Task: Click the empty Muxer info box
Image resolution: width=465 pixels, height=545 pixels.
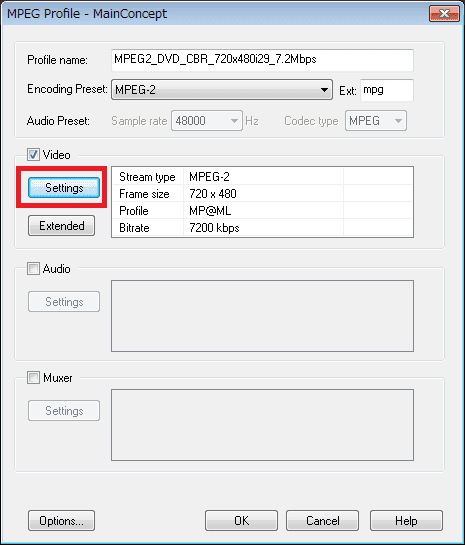Action: (x=262, y=425)
